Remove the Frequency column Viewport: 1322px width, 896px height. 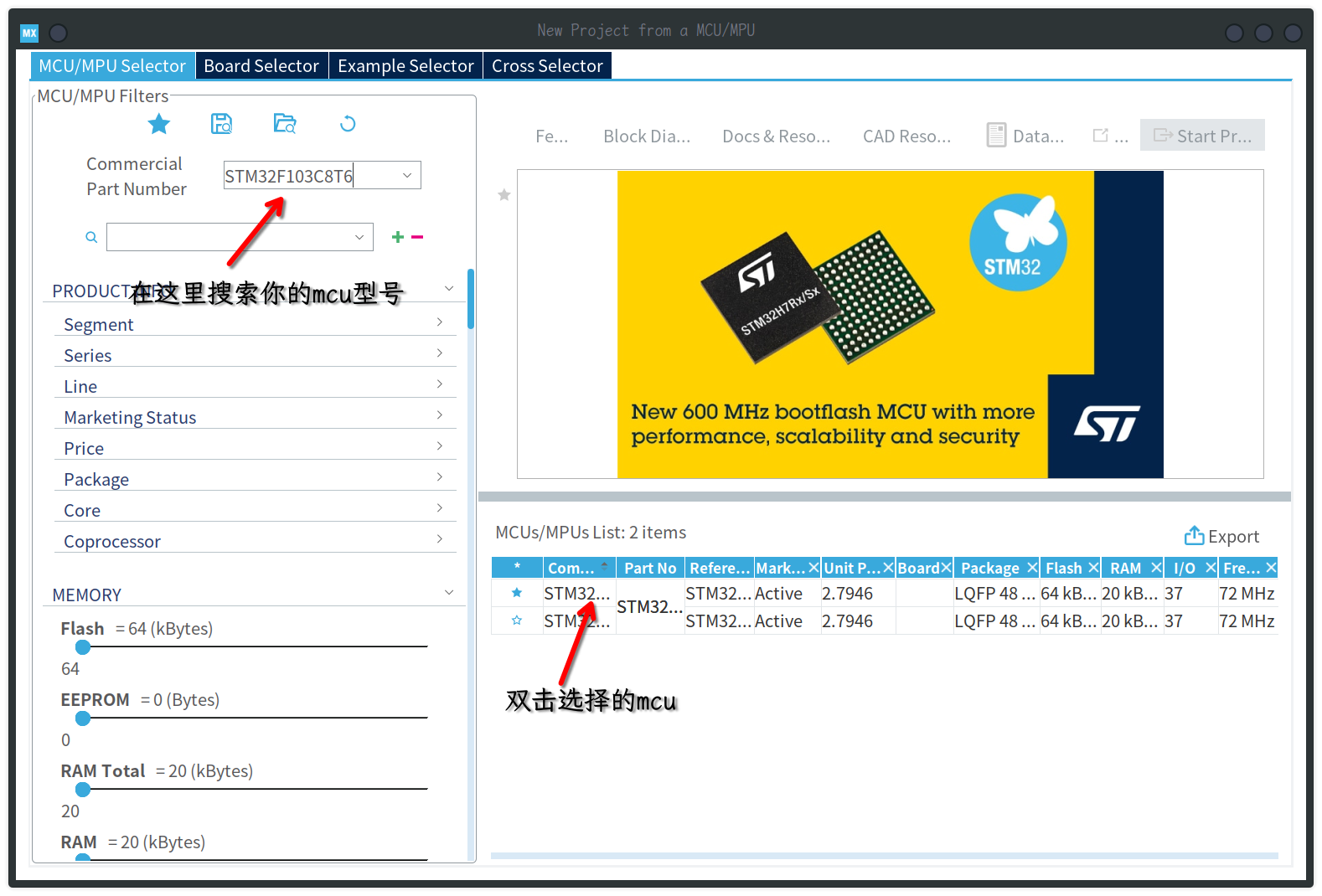[1271, 568]
